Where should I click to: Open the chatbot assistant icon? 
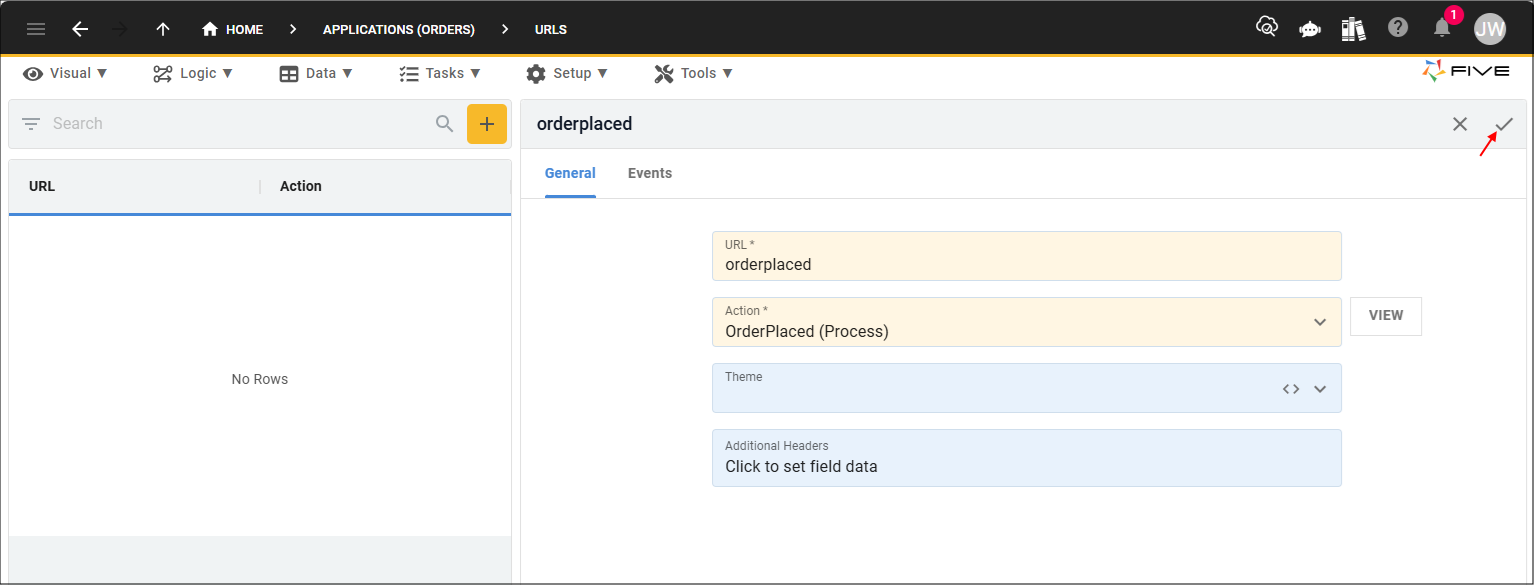pos(1310,29)
